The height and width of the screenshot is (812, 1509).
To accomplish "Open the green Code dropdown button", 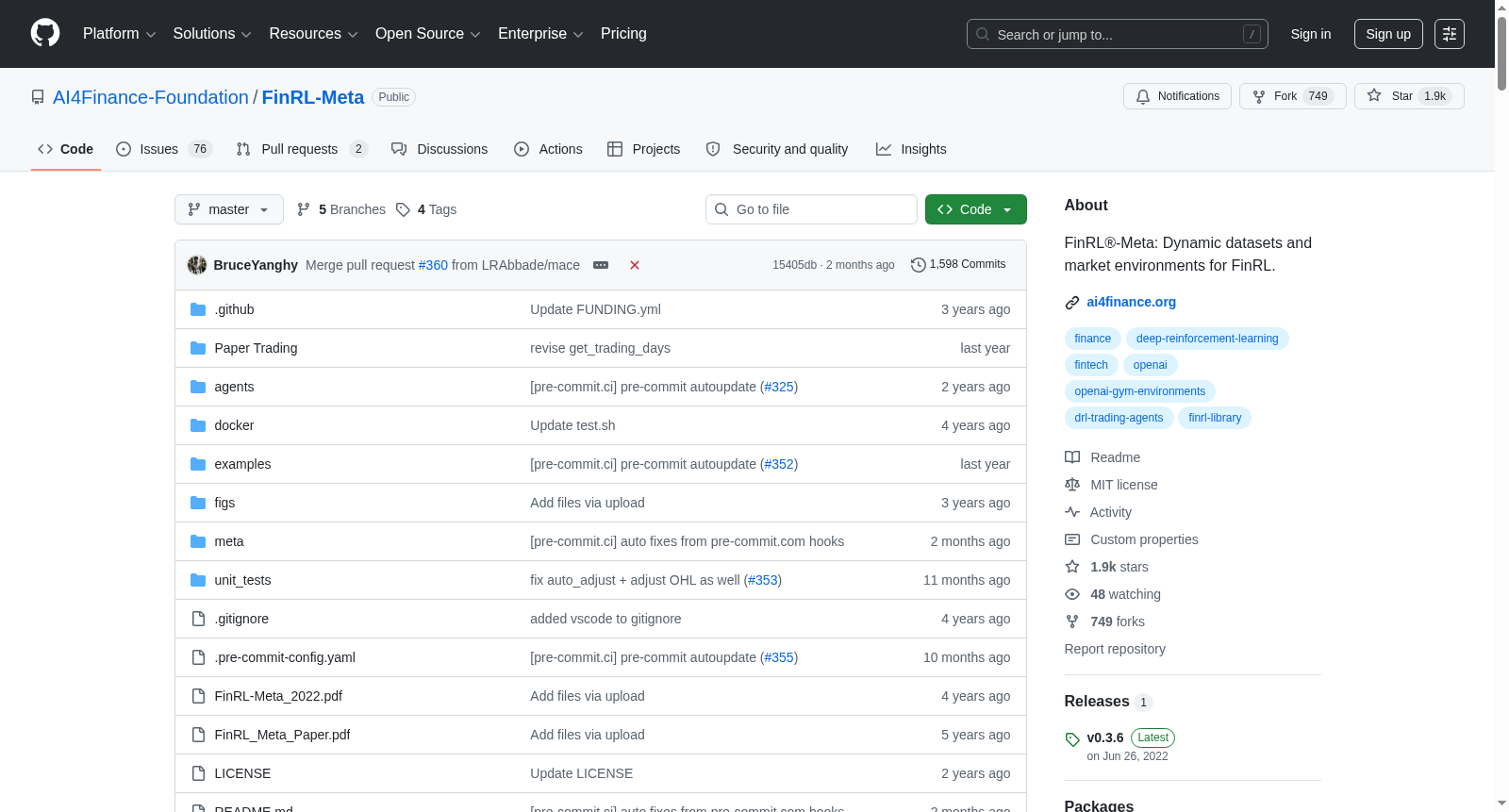I will [976, 209].
